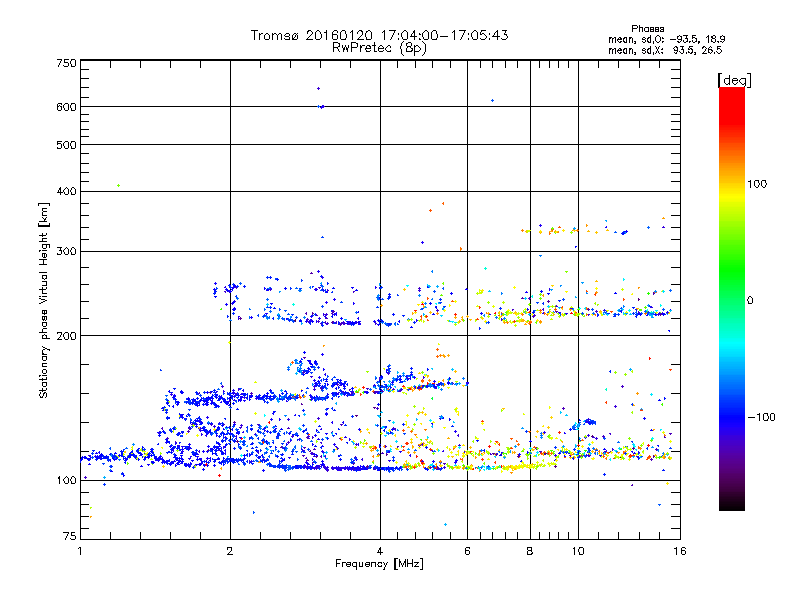800x600 pixels.
Task: Click the 'mean, sd,O: -93.5, 18.9' text
Action: click(x=666, y=39)
